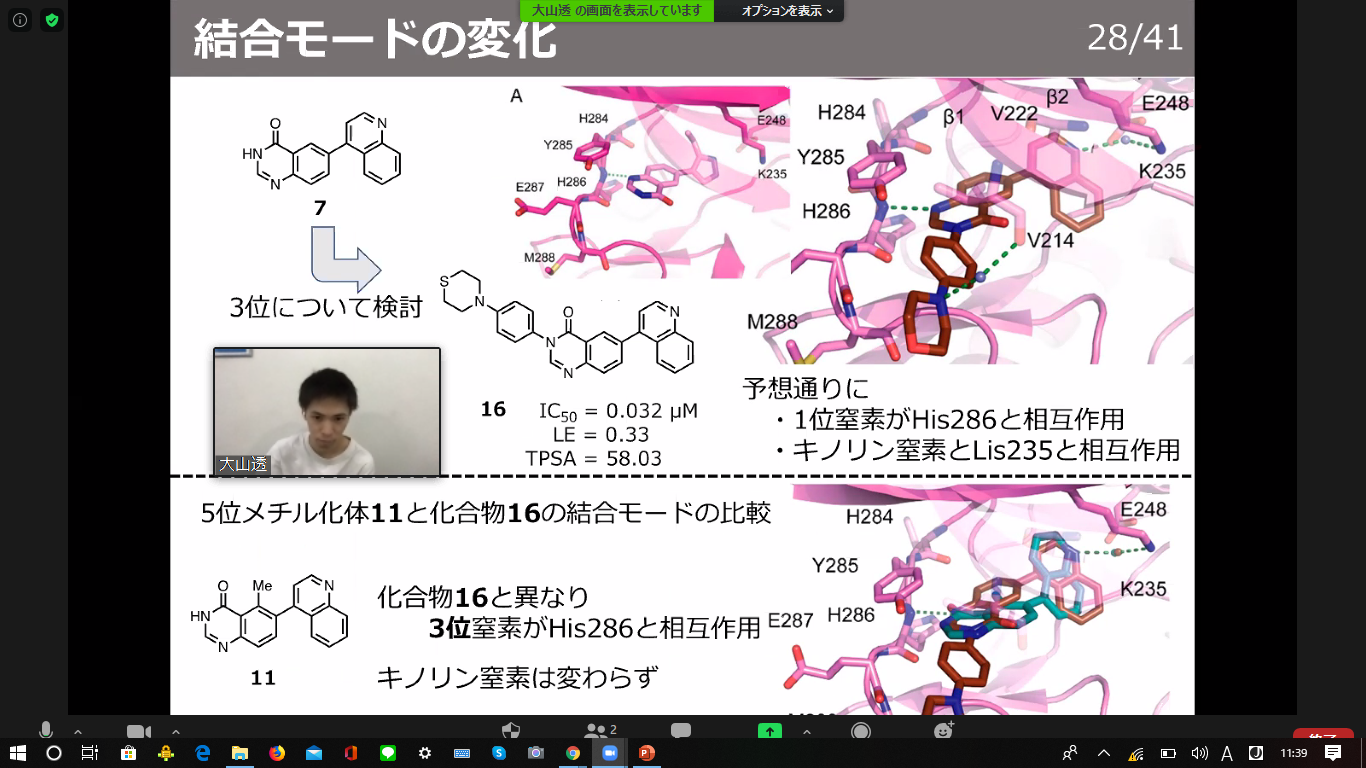The width and height of the screenshot is (1366, 768).
Task: Expand audio options arrow beside microphone
Action: pyautogui.click(x=78, y=731)
